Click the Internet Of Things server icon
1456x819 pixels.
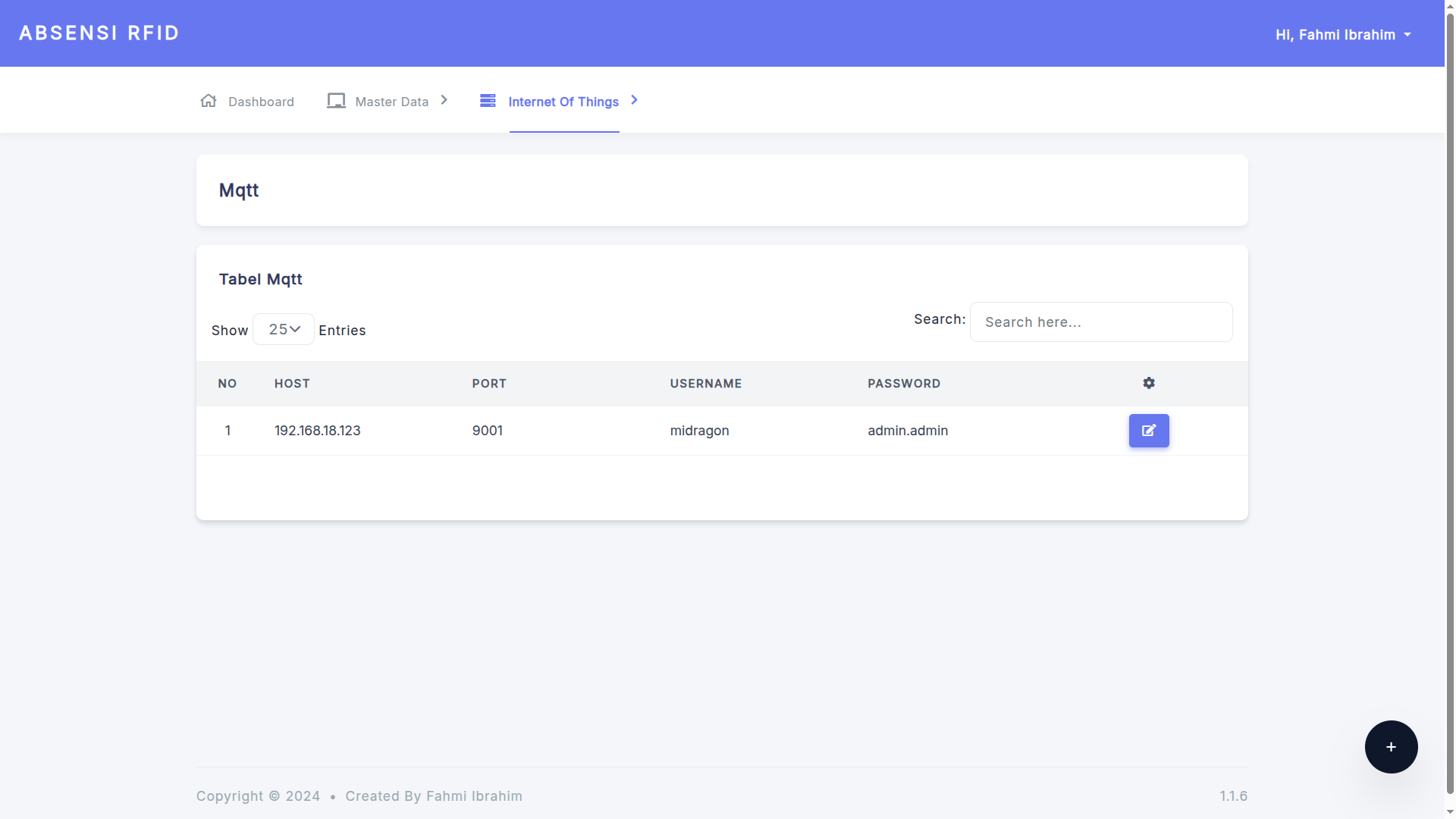coord(488,101)
